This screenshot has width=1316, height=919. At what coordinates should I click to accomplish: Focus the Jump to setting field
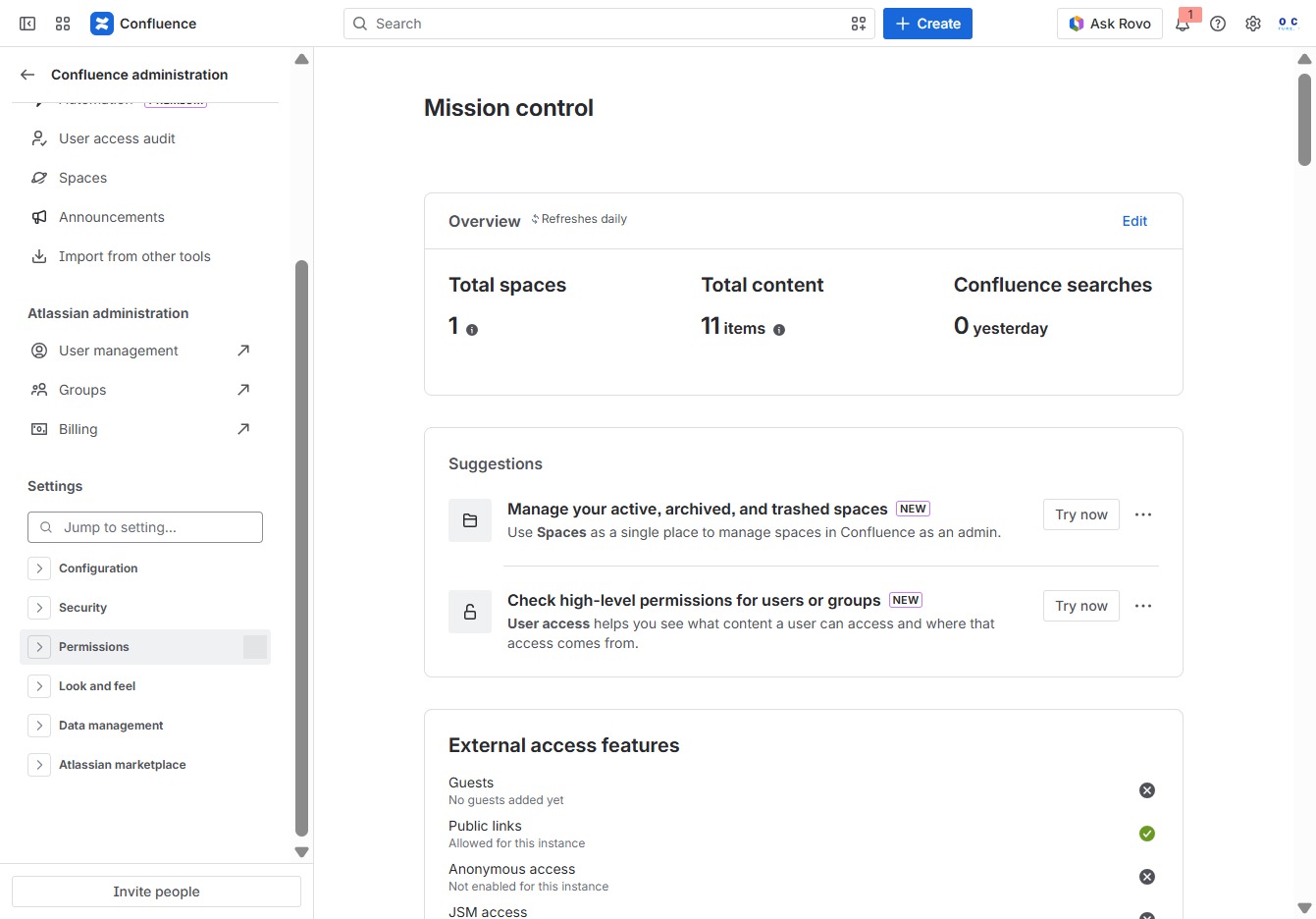(x=145, y=527)
